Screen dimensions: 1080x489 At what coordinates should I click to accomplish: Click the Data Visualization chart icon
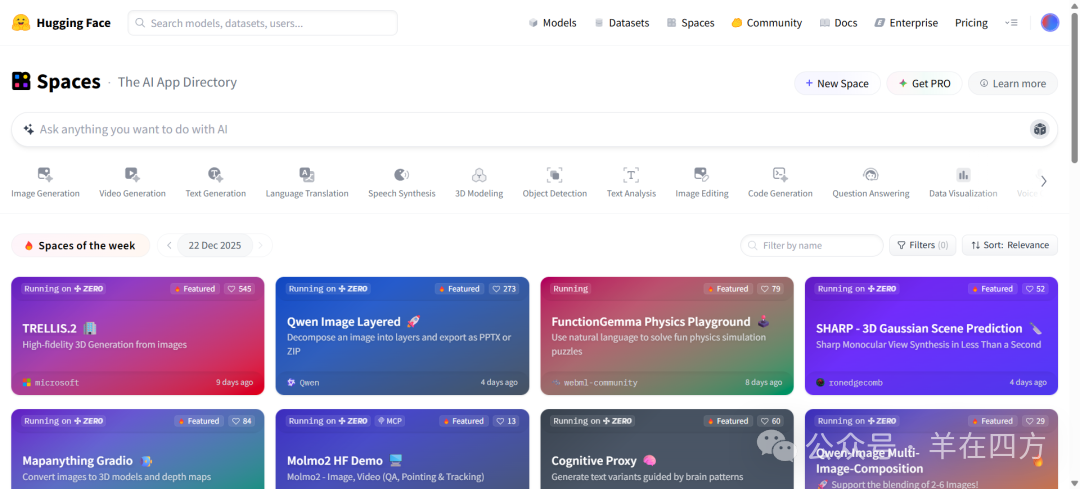pos(963,174)
